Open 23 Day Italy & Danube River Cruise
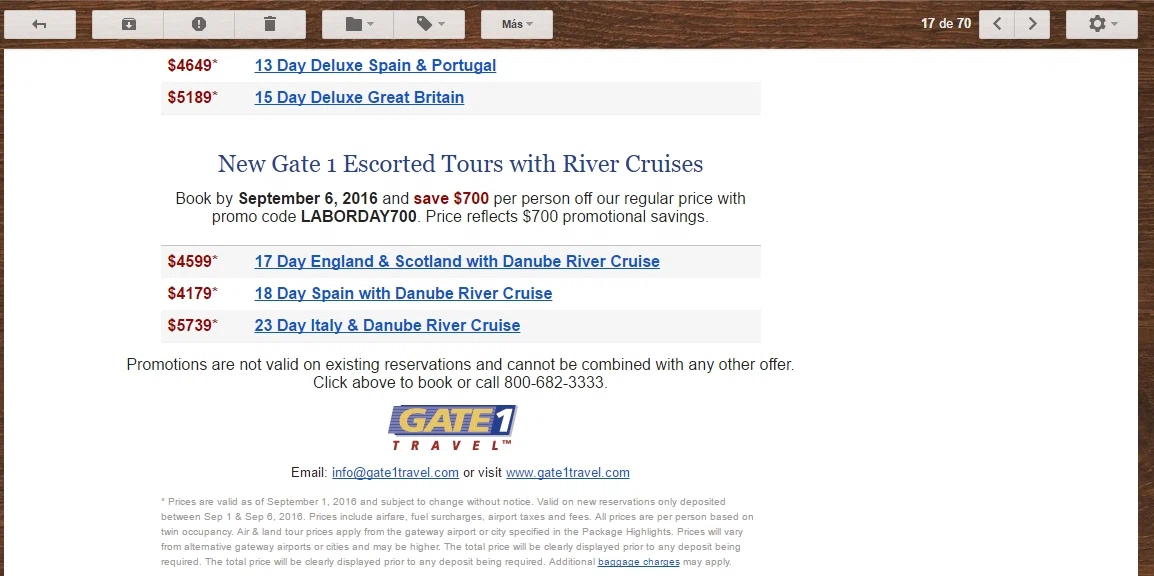The image size is (1154, 576). [x=387, y=325]
